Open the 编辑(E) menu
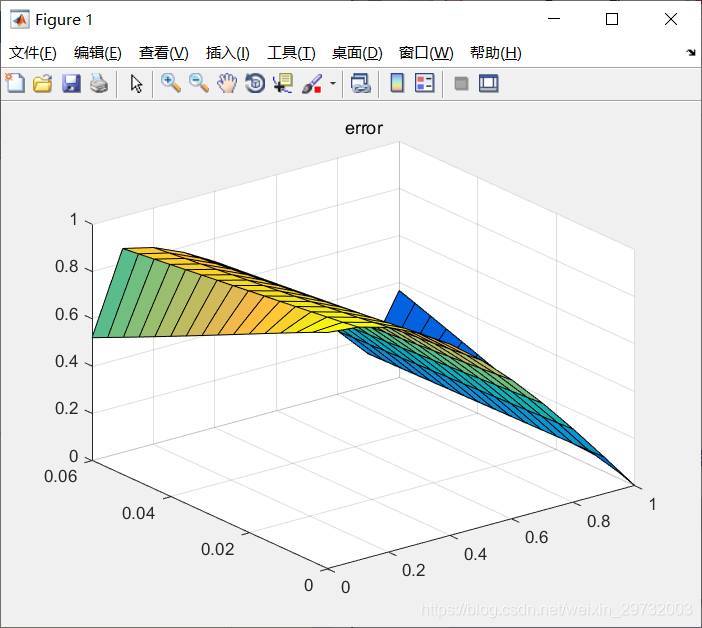Screen dimensions: 702x628 pos(98,53)
